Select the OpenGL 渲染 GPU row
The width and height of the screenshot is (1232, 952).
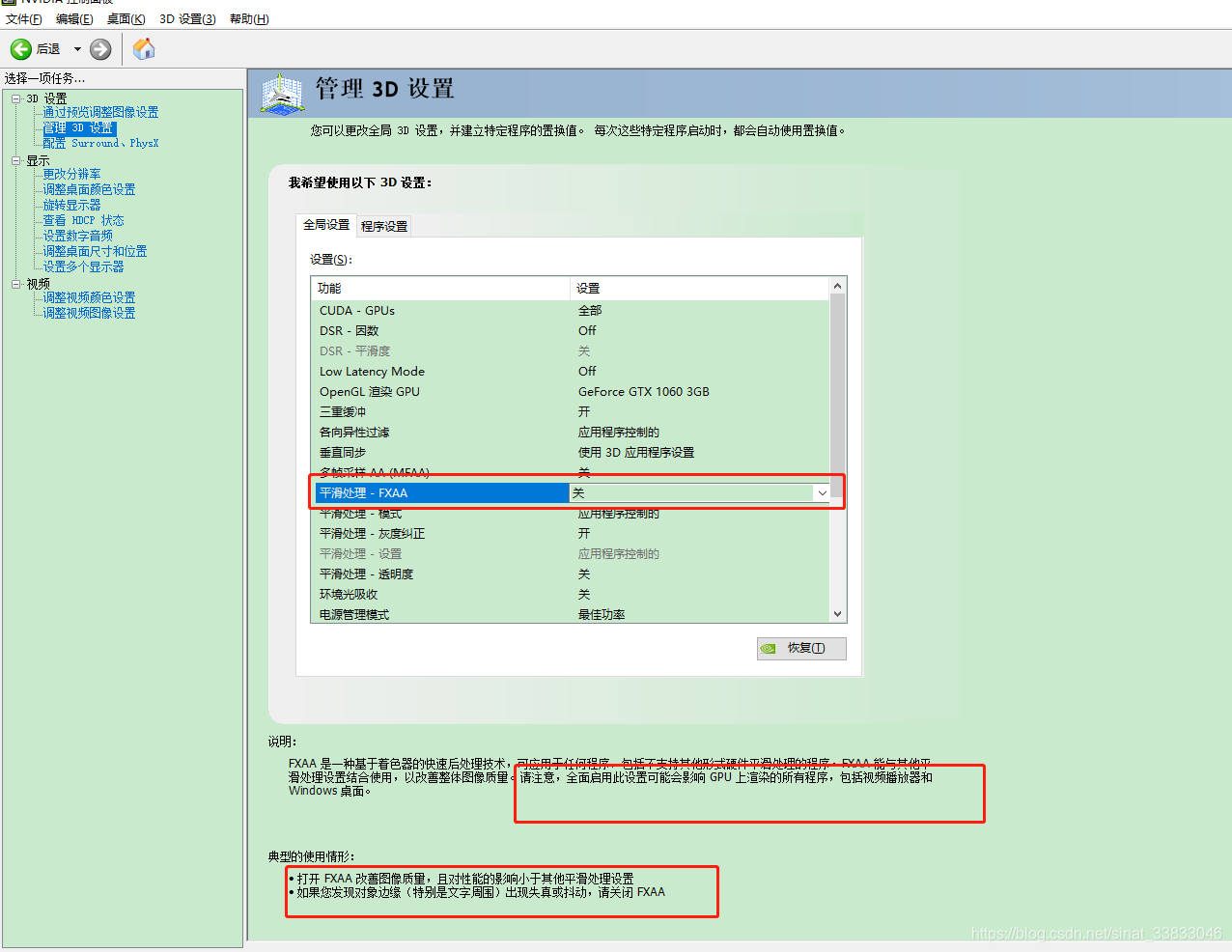(570, 392)
